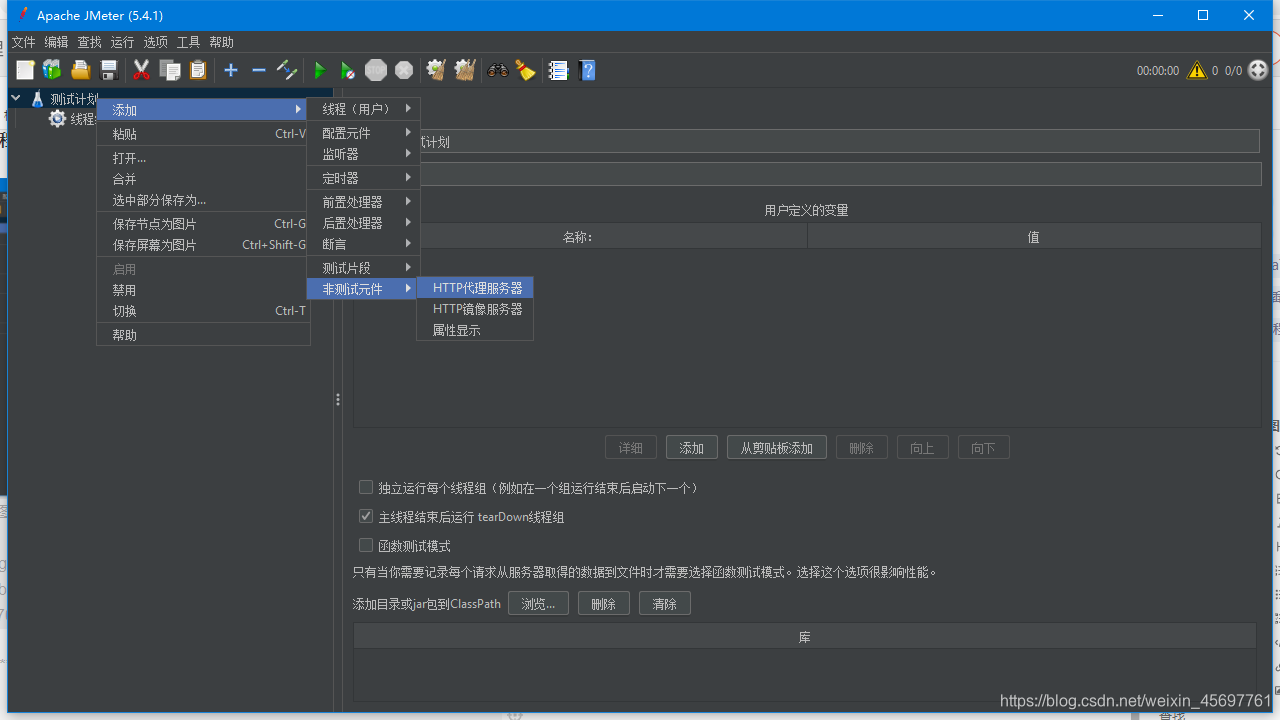The width and height of the screenshot is (1280, 720).
Task: Select HTTP代理服务器 menu item
Action: [476, 288]
